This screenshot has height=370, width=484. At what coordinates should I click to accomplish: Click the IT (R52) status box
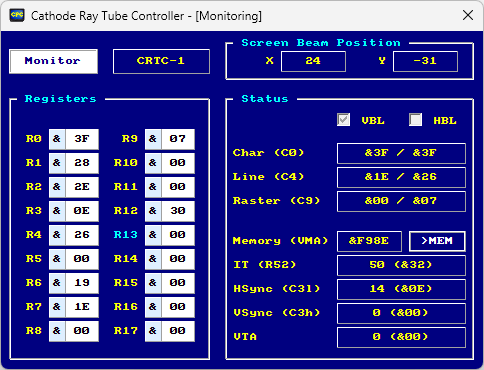point(401,265)
